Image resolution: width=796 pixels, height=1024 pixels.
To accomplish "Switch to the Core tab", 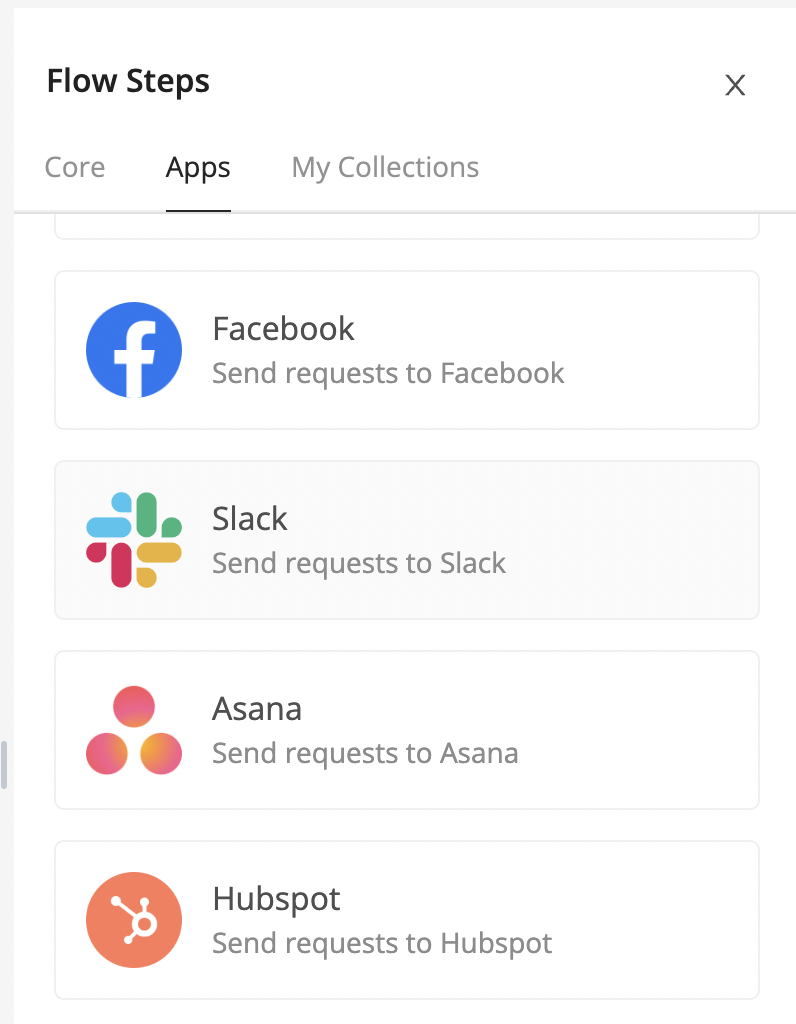I will tap(75, 168).
